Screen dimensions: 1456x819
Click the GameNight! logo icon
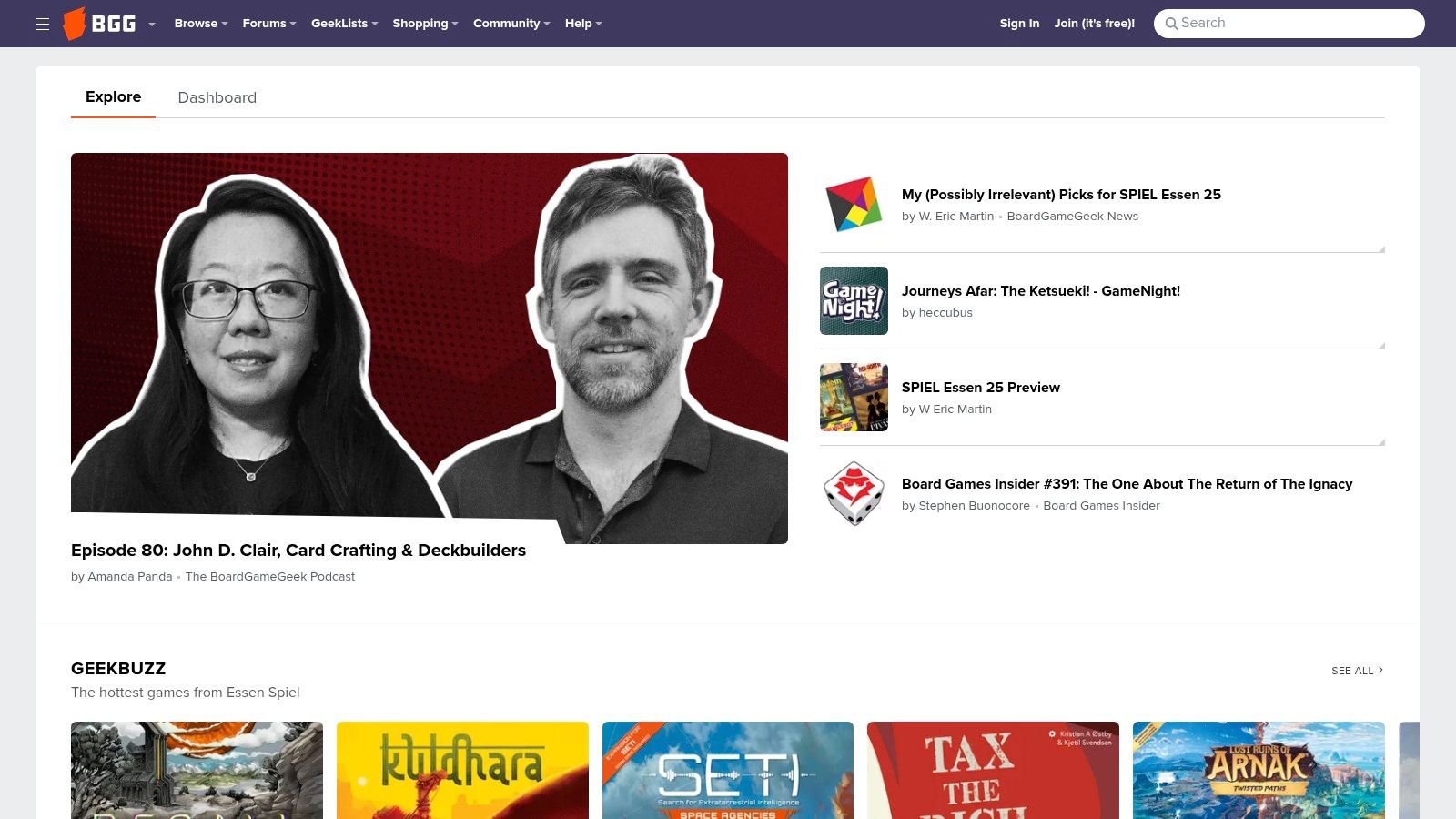854,300
